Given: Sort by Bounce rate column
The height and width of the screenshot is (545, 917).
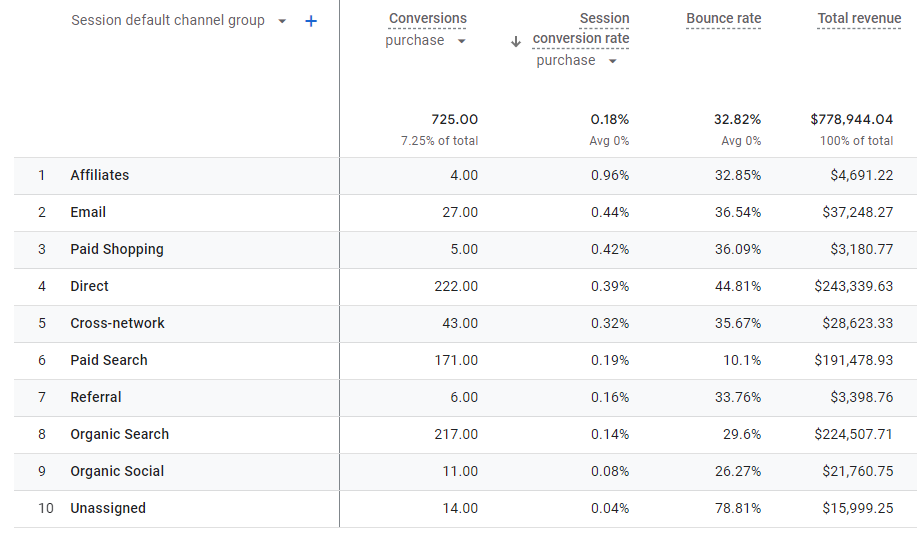Looking at the screenshot, I should (723, 19).
